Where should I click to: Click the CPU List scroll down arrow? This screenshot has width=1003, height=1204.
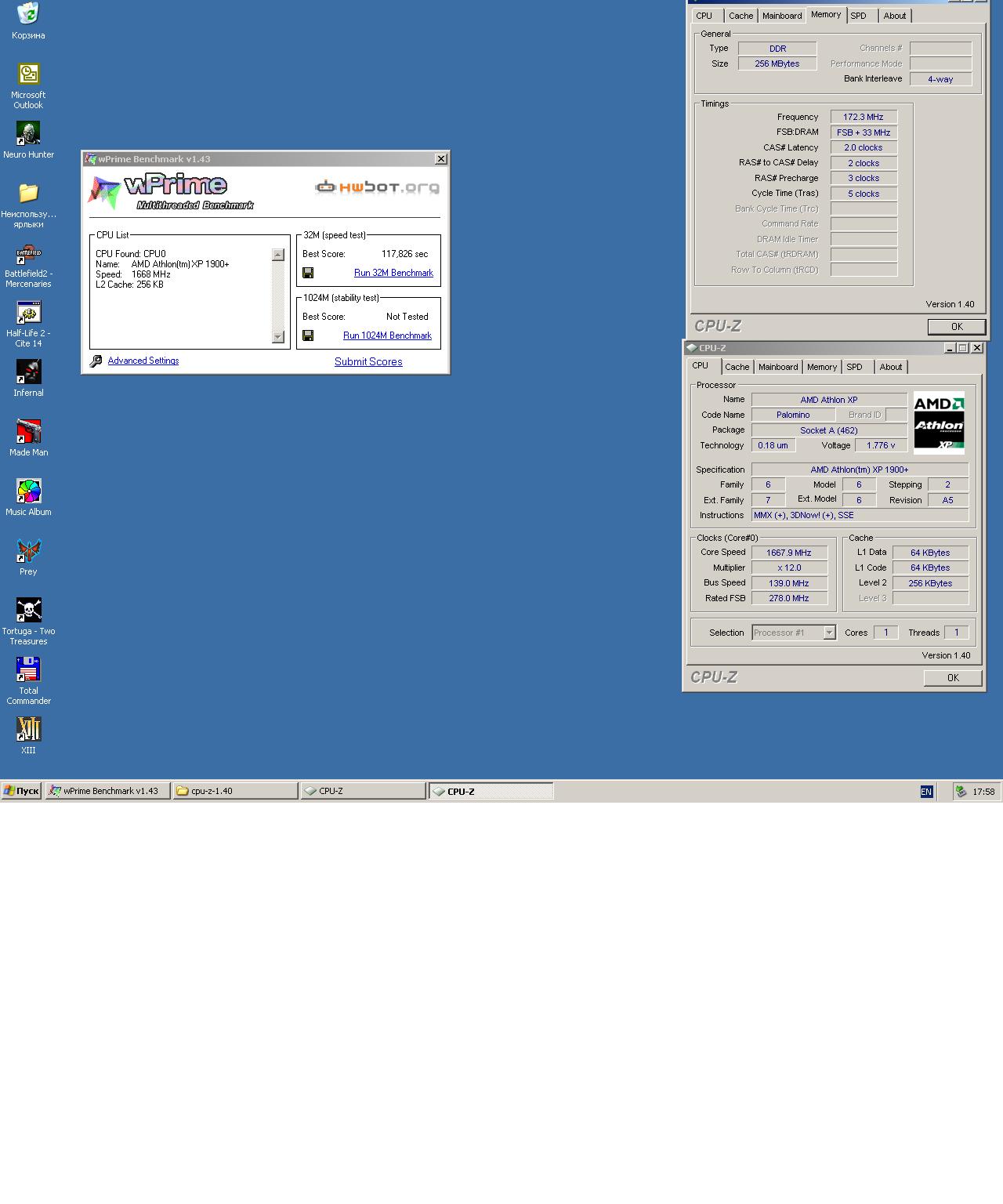[278, 337]
